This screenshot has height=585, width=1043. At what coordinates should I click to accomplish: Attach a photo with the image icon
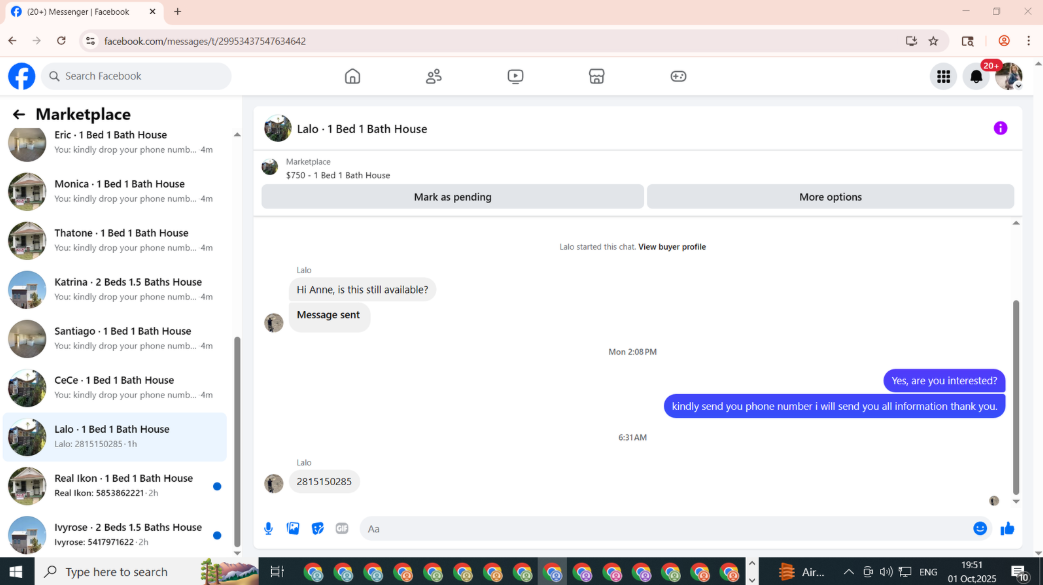point(293,528)
